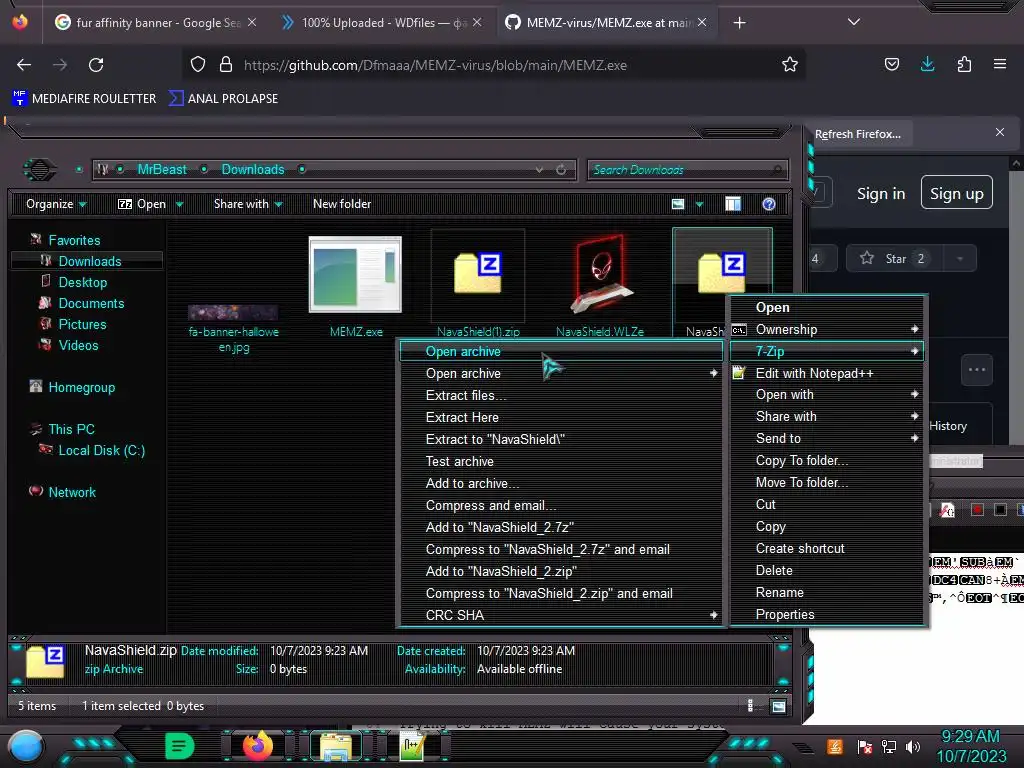
Task: Select Network in the navigation pane
Action: coord(72,493)
